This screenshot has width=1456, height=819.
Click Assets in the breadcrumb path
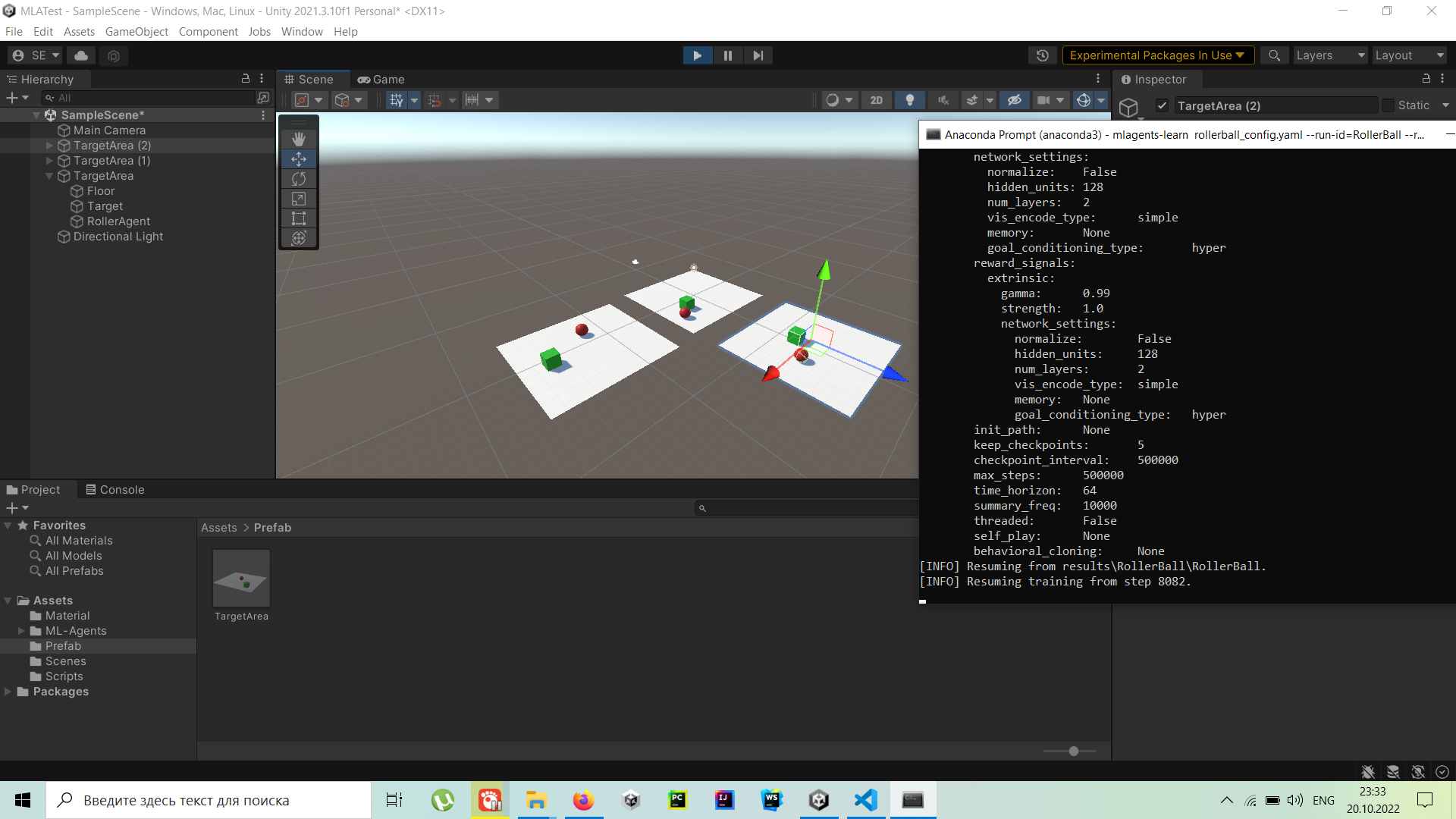click(x=218, y=528)
